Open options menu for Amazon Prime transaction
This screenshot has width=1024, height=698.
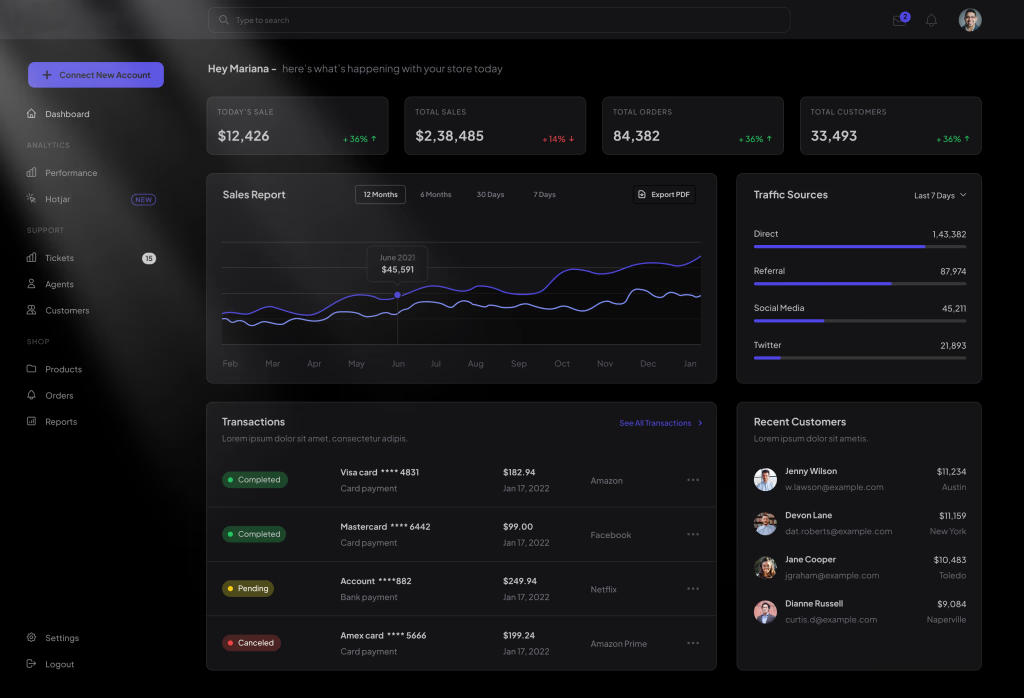pos(692,643)
